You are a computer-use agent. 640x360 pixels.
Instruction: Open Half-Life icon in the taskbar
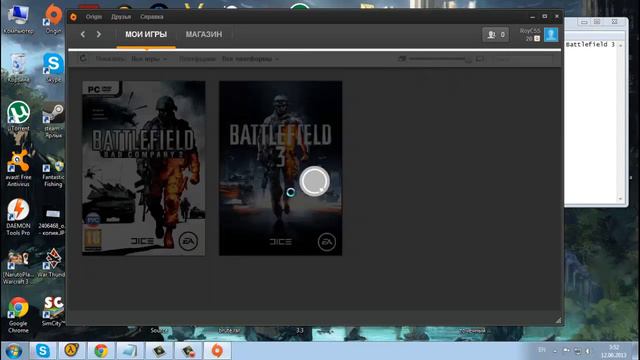point(72,351)
